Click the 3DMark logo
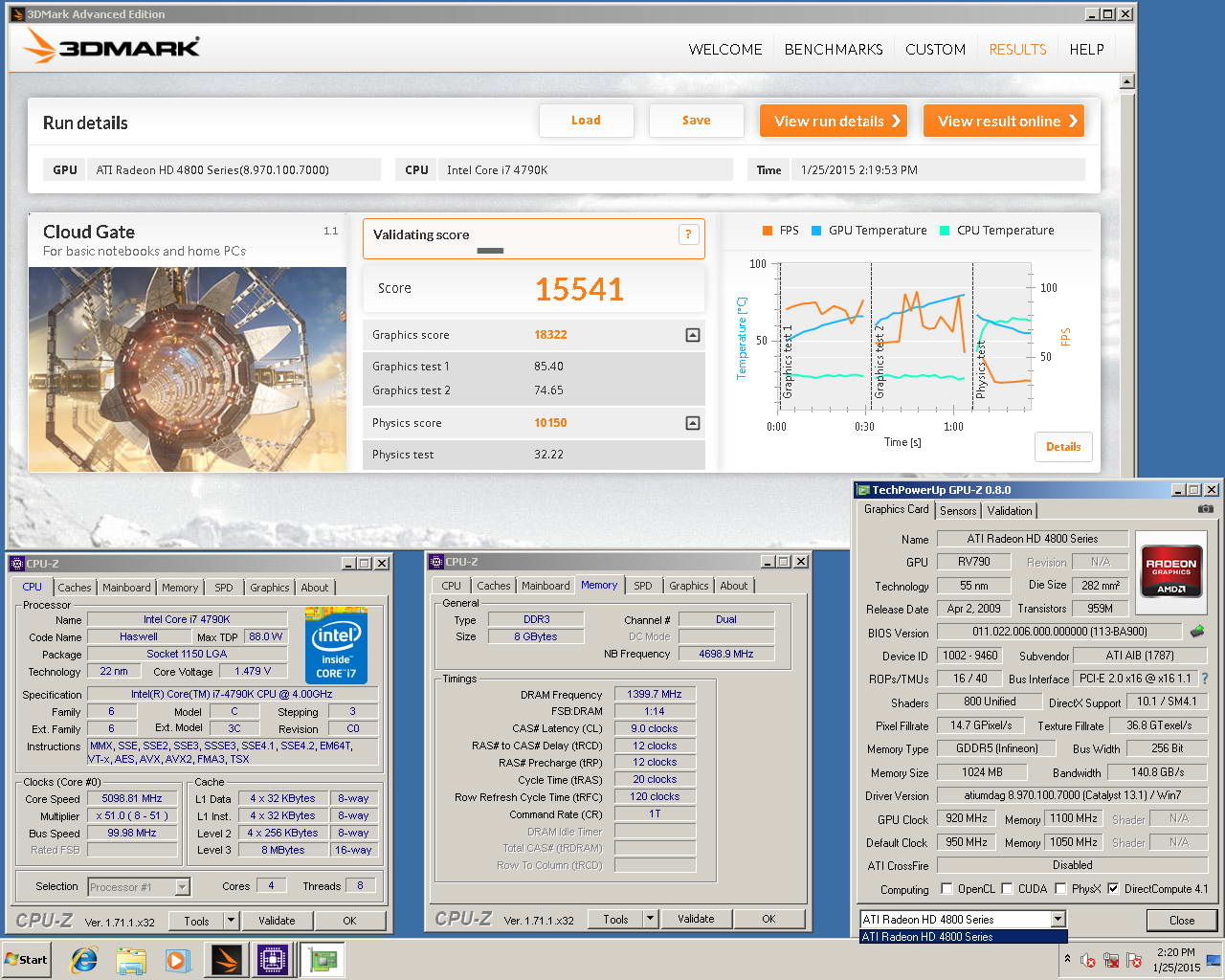The image size is (1225, 980). click(x=111, y=46)
